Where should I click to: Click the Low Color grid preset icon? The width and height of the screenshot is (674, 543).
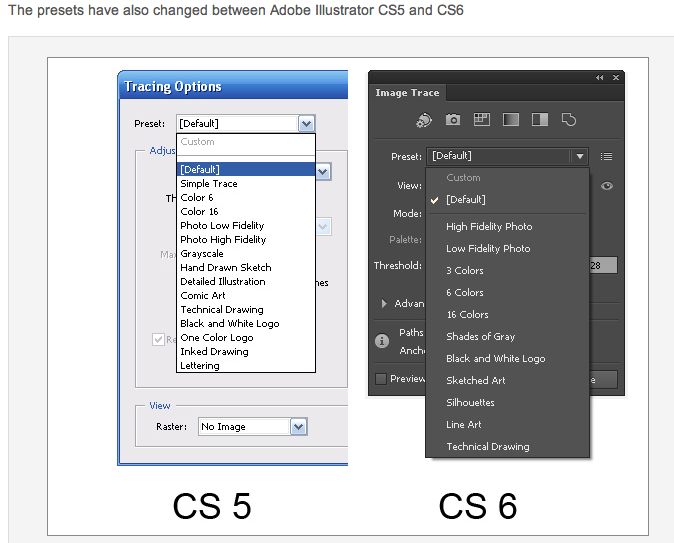pos(481,120)
